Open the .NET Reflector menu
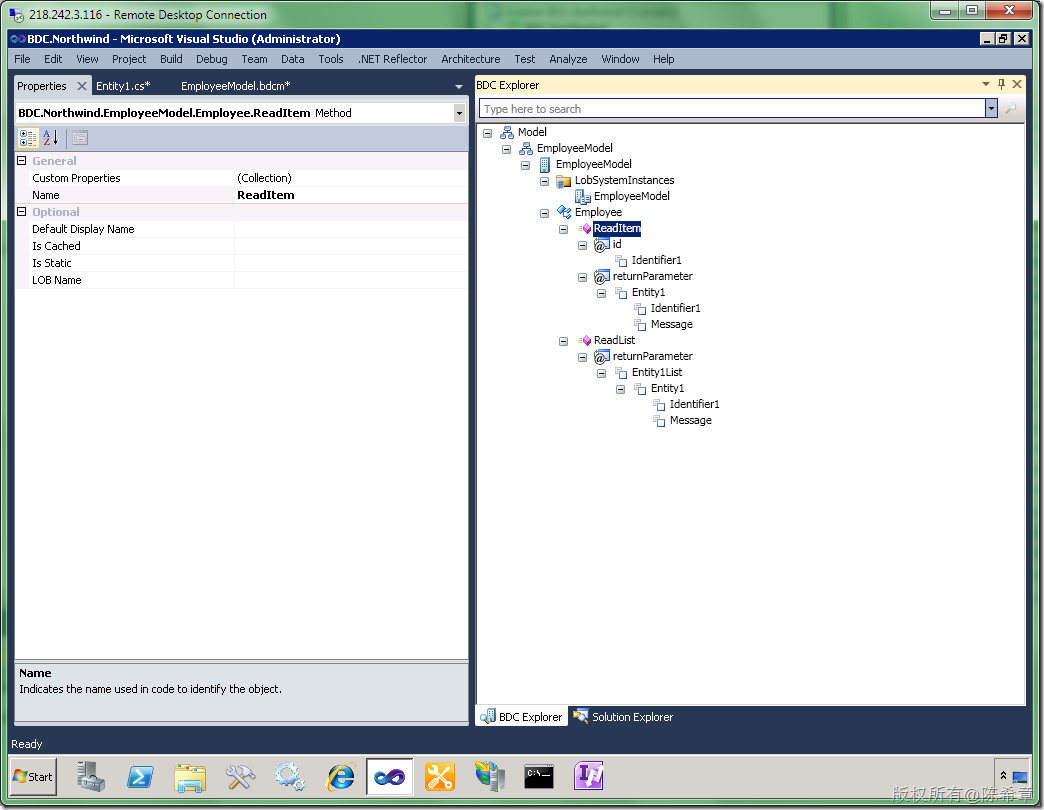This screenshot has width=1044, height=810. (x=393, y=59)
